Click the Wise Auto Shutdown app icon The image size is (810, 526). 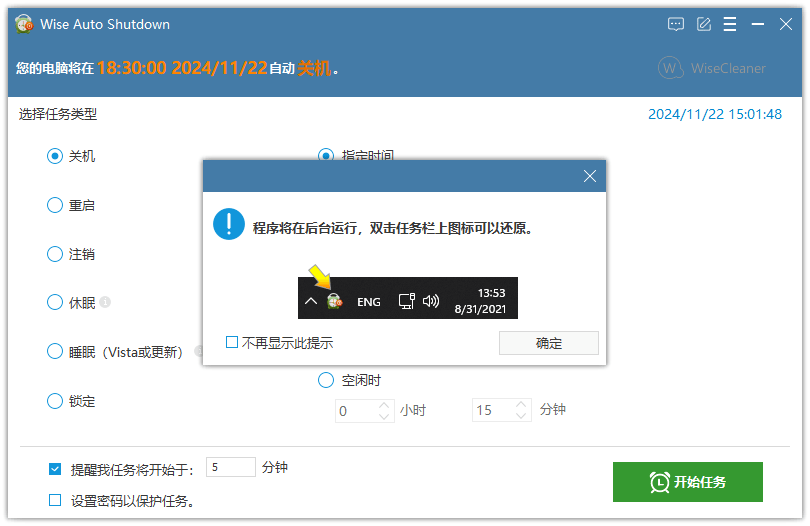click(x=24, y=24)
